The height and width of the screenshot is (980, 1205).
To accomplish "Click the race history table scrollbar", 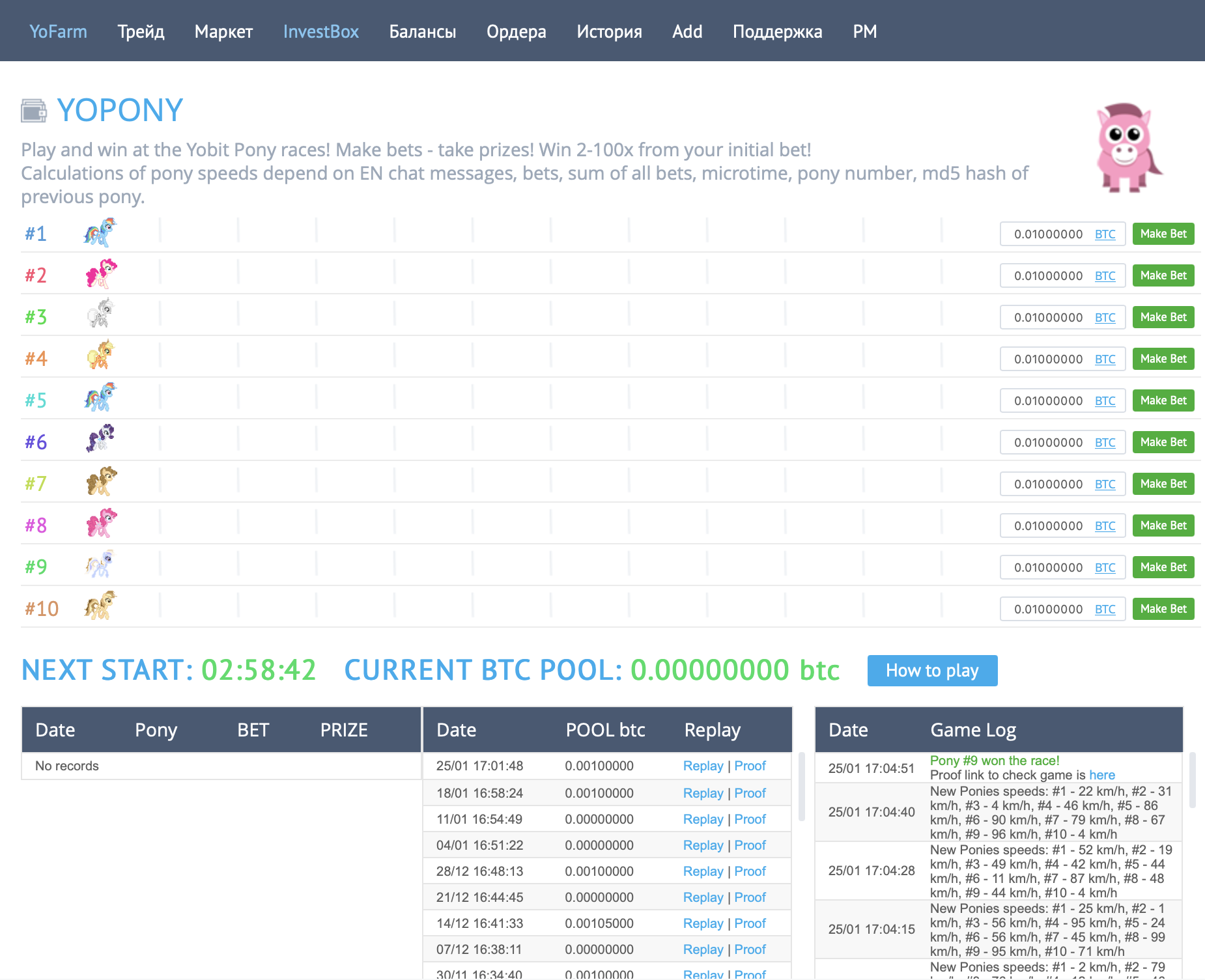I will pos(801,787).
